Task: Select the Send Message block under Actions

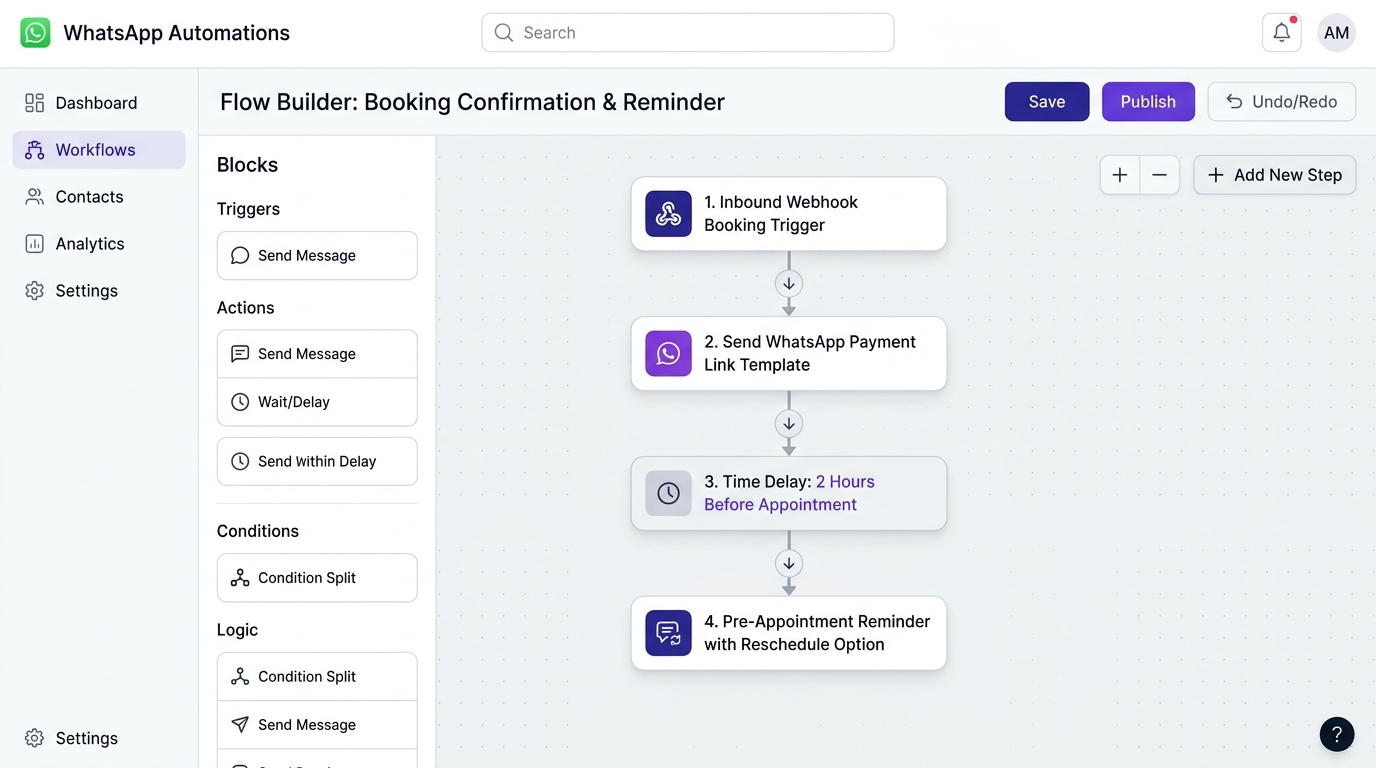Action: (x=317, y=354)
